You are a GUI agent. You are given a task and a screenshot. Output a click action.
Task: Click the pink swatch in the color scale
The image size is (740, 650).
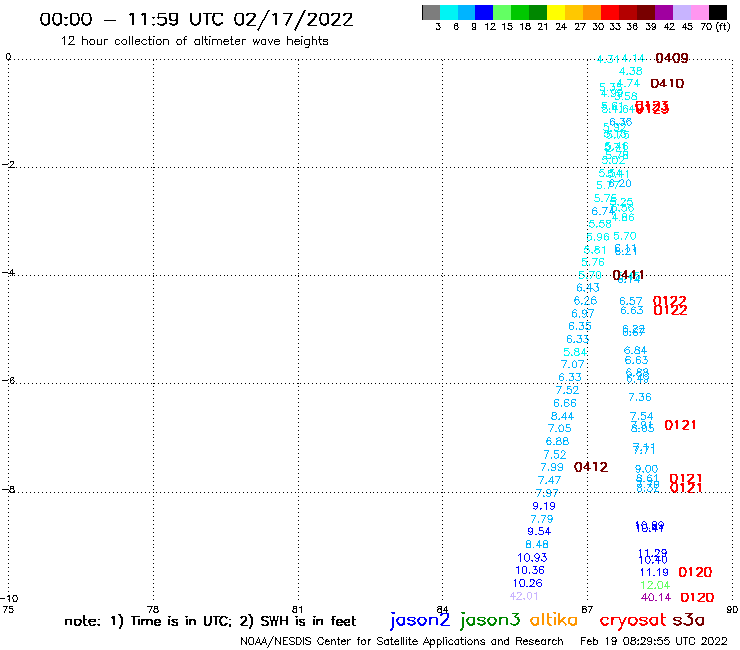pos(699,12)
